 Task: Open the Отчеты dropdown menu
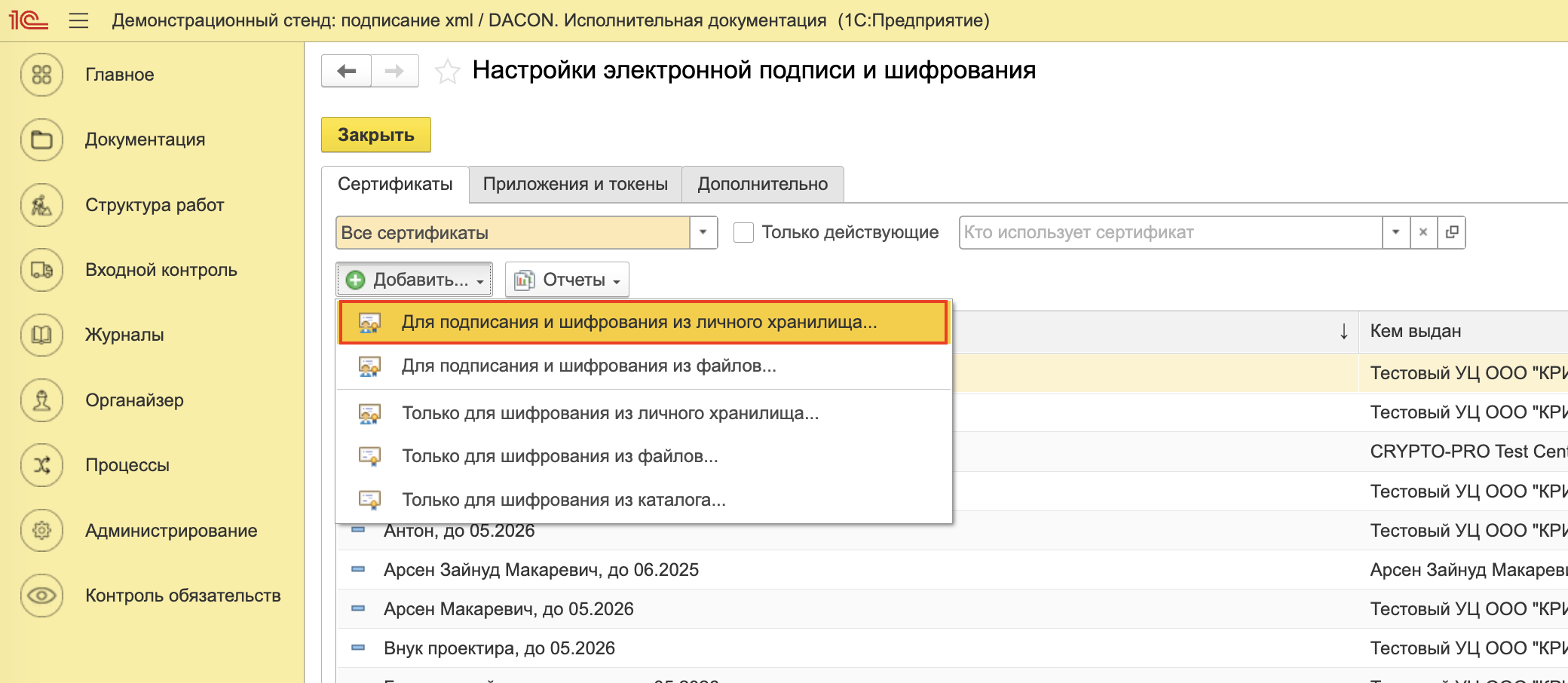point(567,280)
